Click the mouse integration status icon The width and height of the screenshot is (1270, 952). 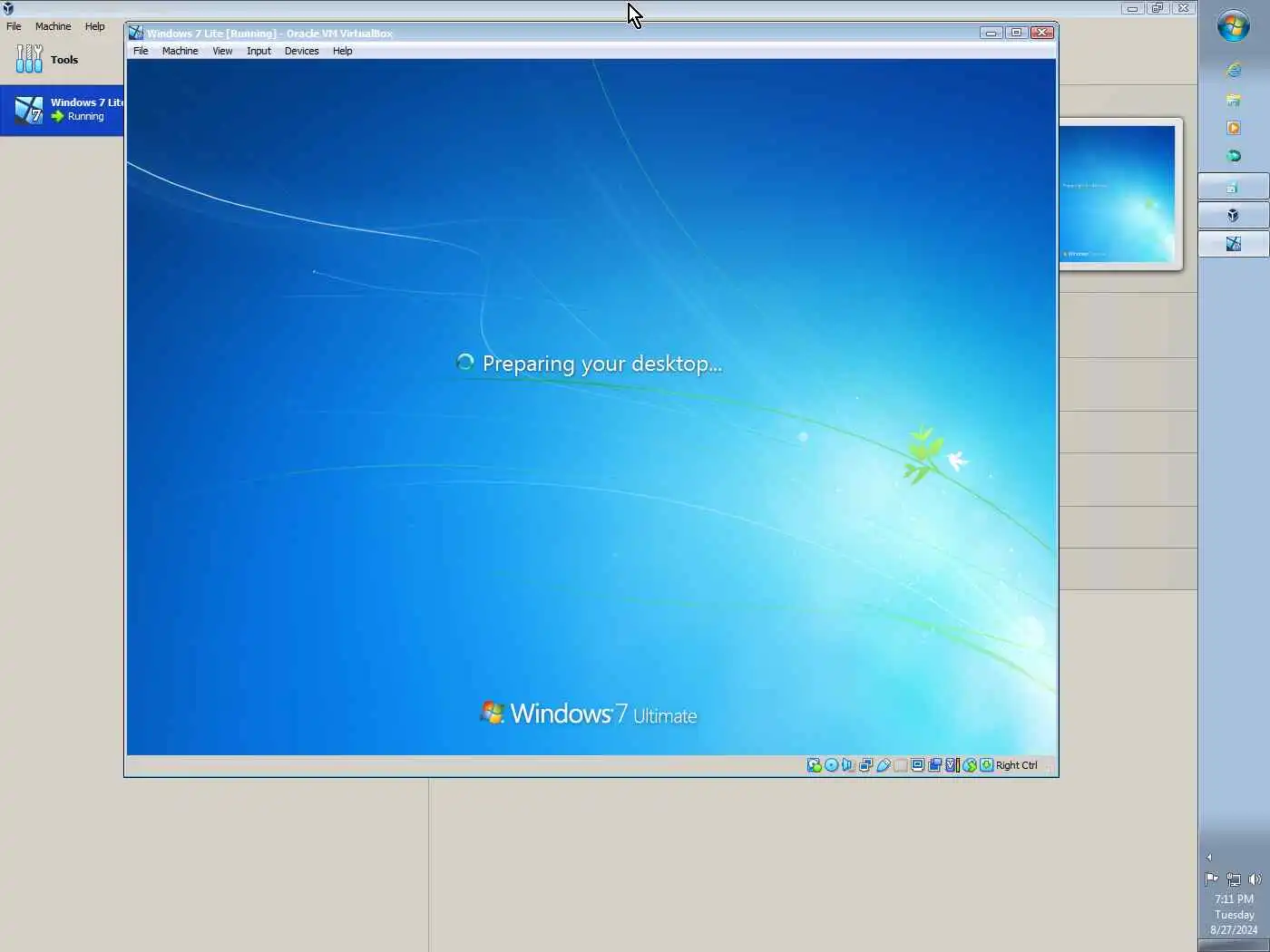pos(970,765)
